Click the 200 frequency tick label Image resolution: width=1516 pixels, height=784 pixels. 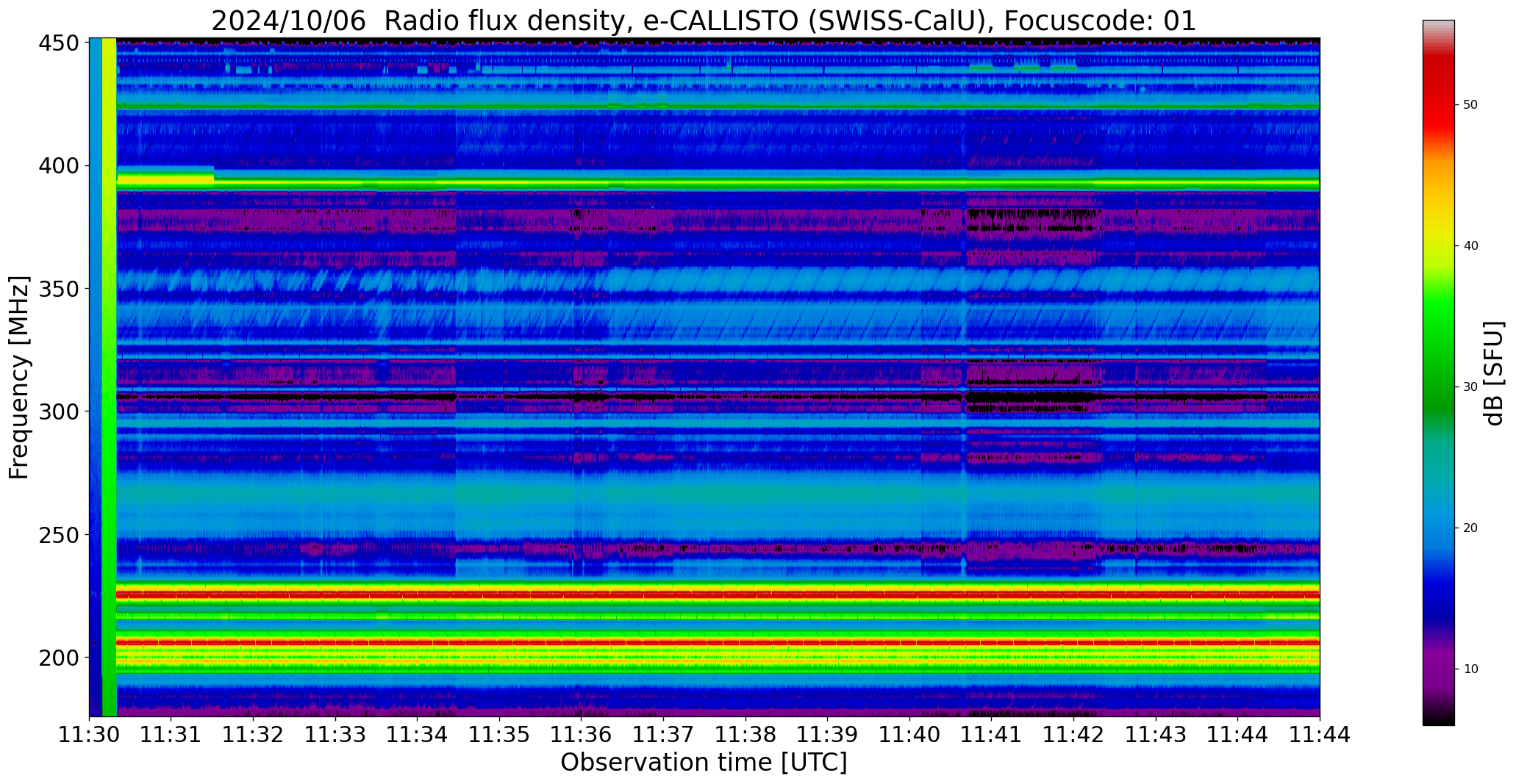pos(59,657)
